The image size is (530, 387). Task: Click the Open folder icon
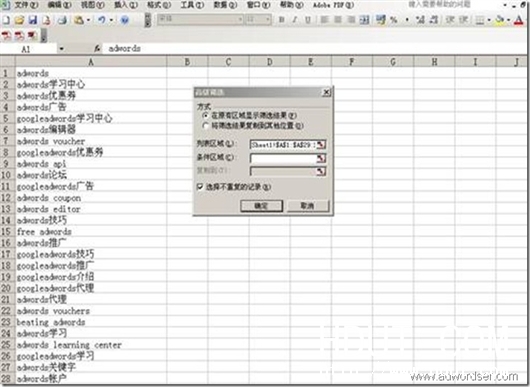coord(19,20)
